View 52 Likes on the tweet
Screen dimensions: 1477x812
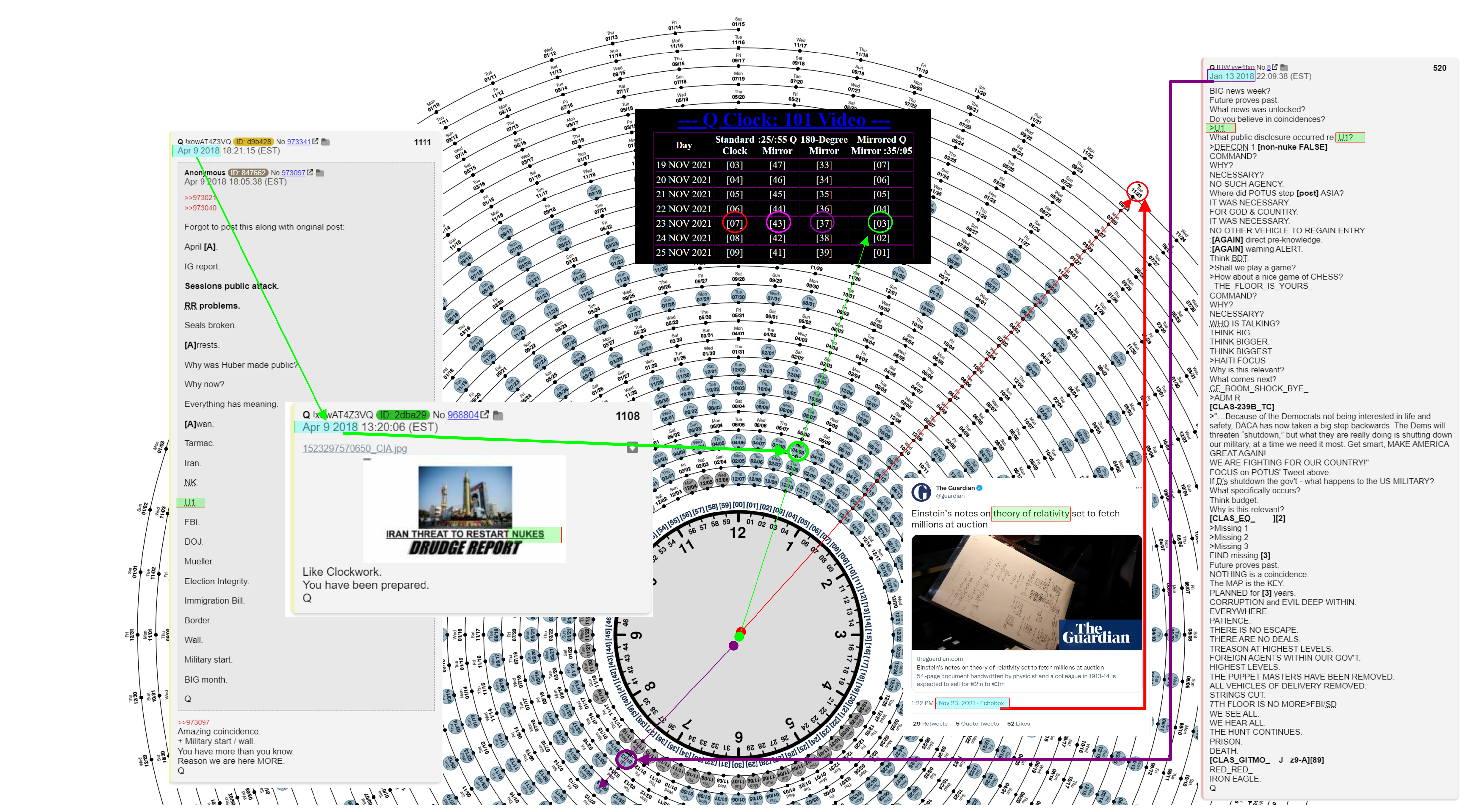coord(1018,724)
